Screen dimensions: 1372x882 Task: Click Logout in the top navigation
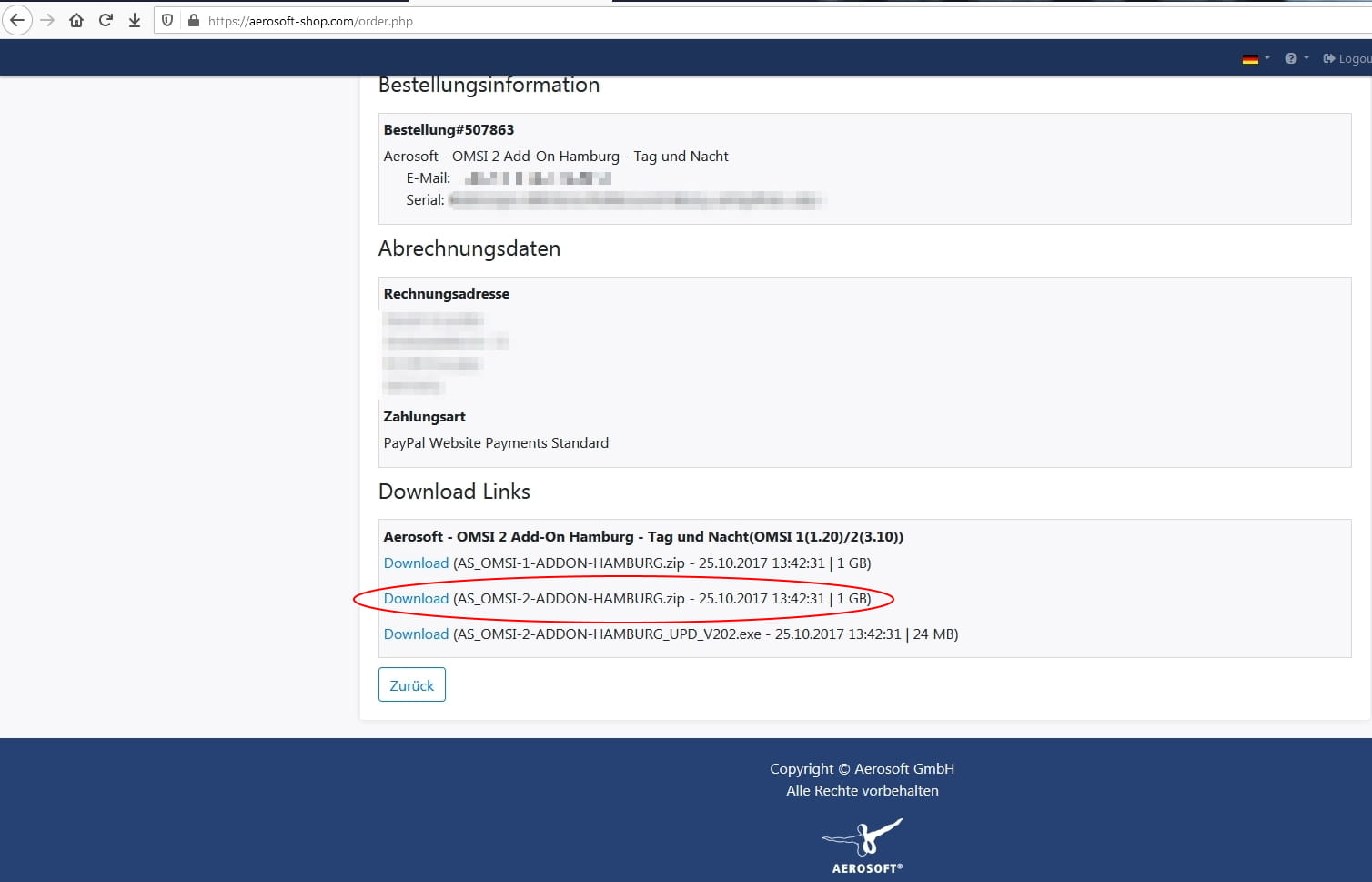(x=1348, y=58)
